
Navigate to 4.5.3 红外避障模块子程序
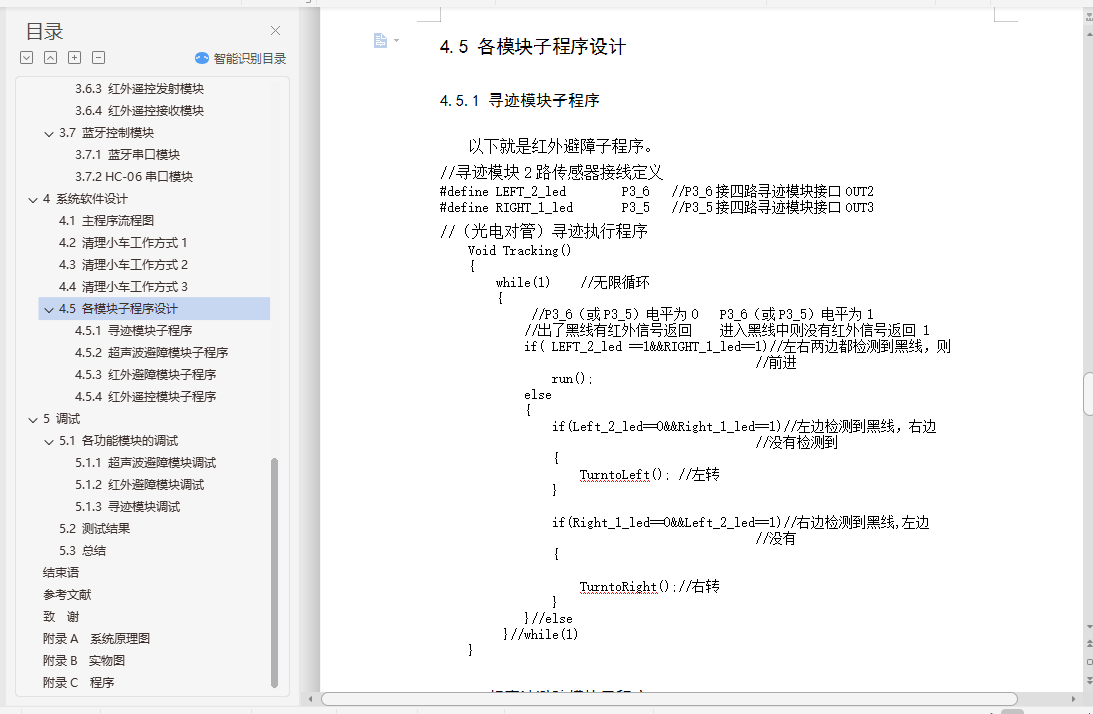(146, 375)
